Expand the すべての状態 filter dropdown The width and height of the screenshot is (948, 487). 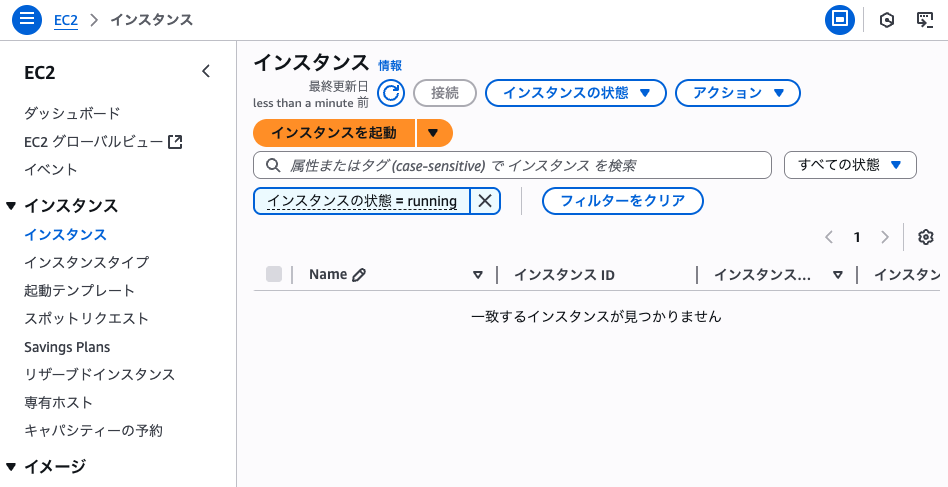coord(850,165)
